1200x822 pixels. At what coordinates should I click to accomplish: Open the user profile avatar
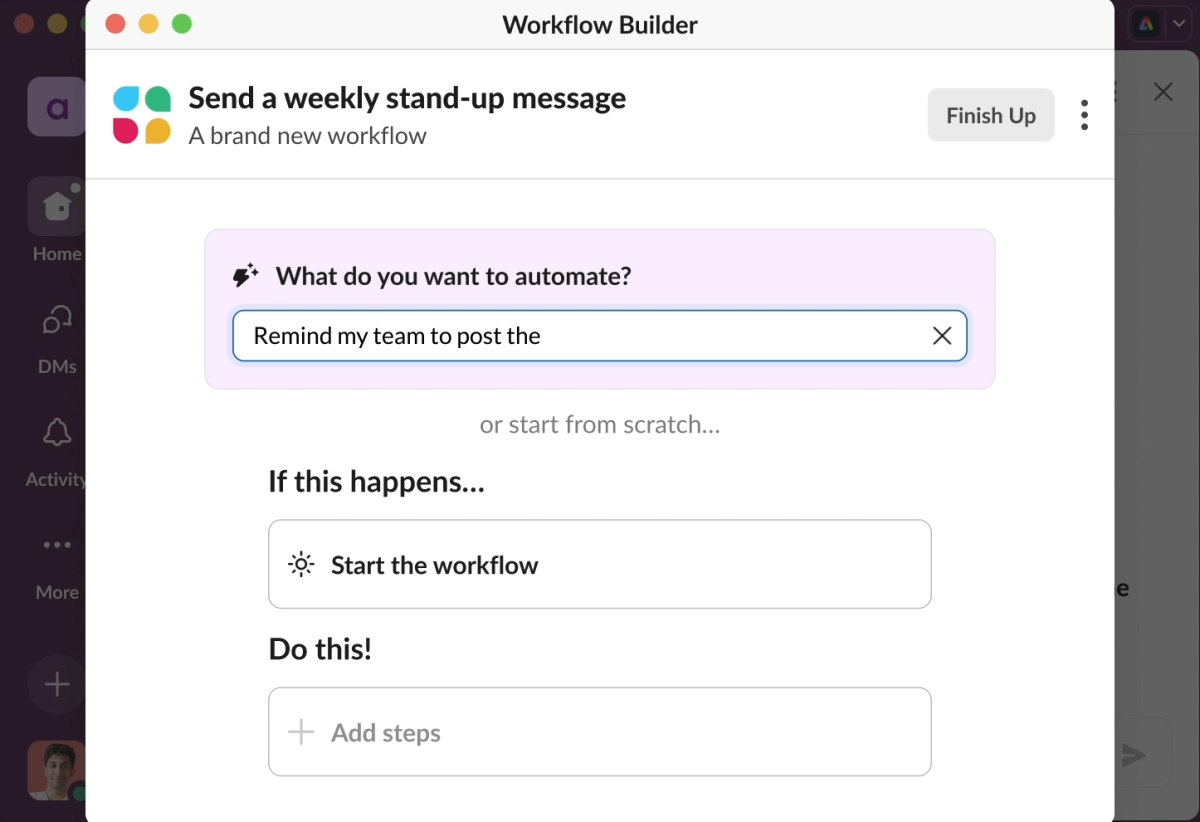[x=57, y=770]
